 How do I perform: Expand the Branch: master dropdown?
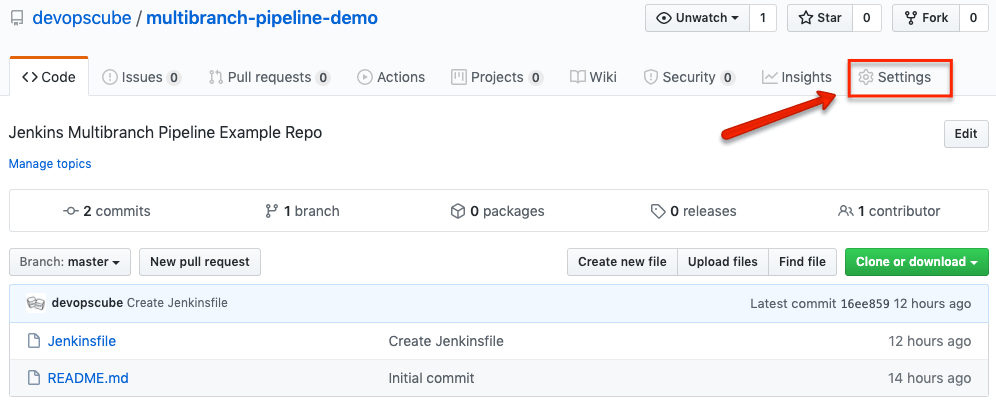(x=70, y=262)
